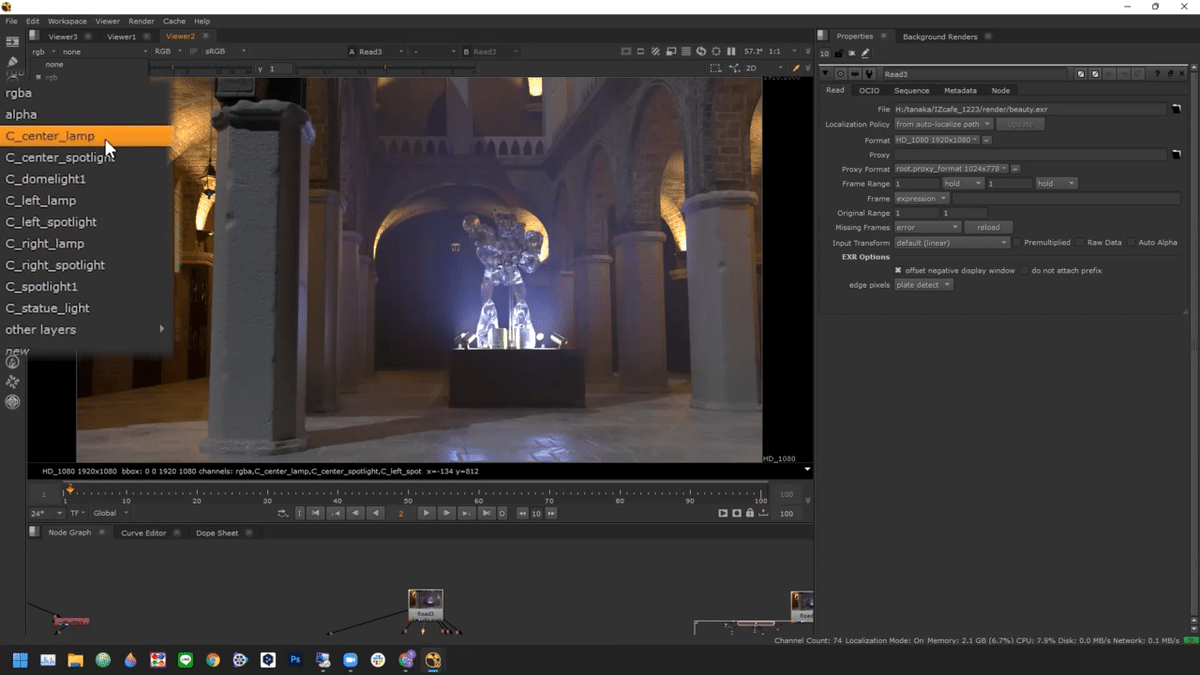The height and width of the screenshot is (675, 1200).
Task: Jump to the last frame
Action: [486, 513]
